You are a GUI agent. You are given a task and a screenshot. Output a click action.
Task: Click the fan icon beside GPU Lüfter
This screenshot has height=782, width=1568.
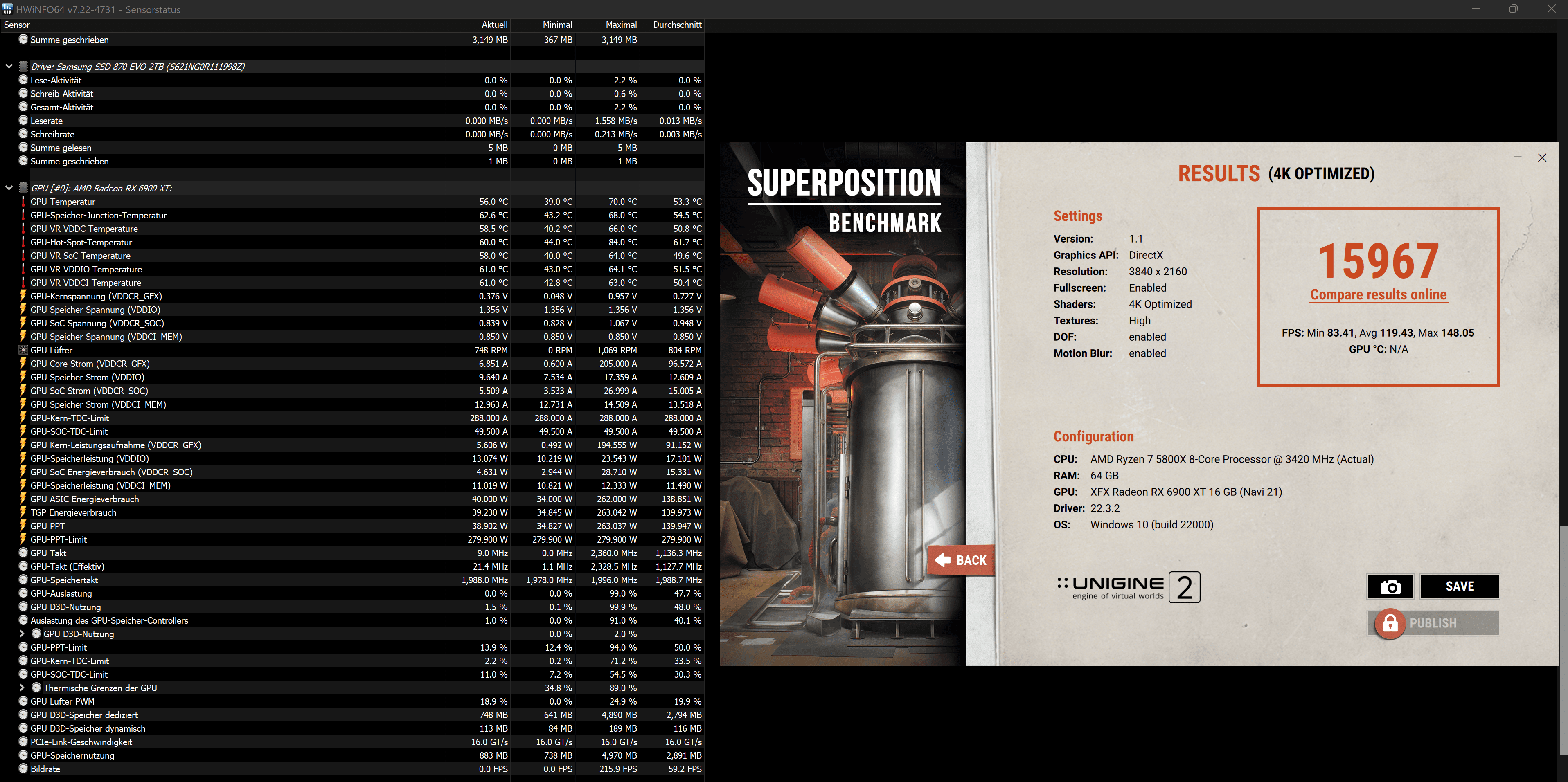point(23,350)
